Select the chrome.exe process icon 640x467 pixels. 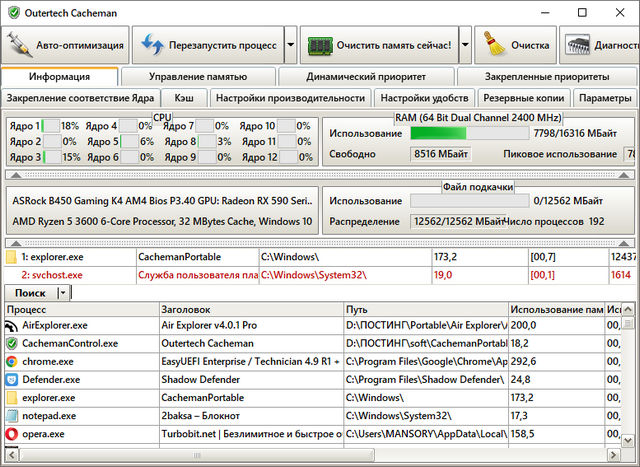pos(12,361)
